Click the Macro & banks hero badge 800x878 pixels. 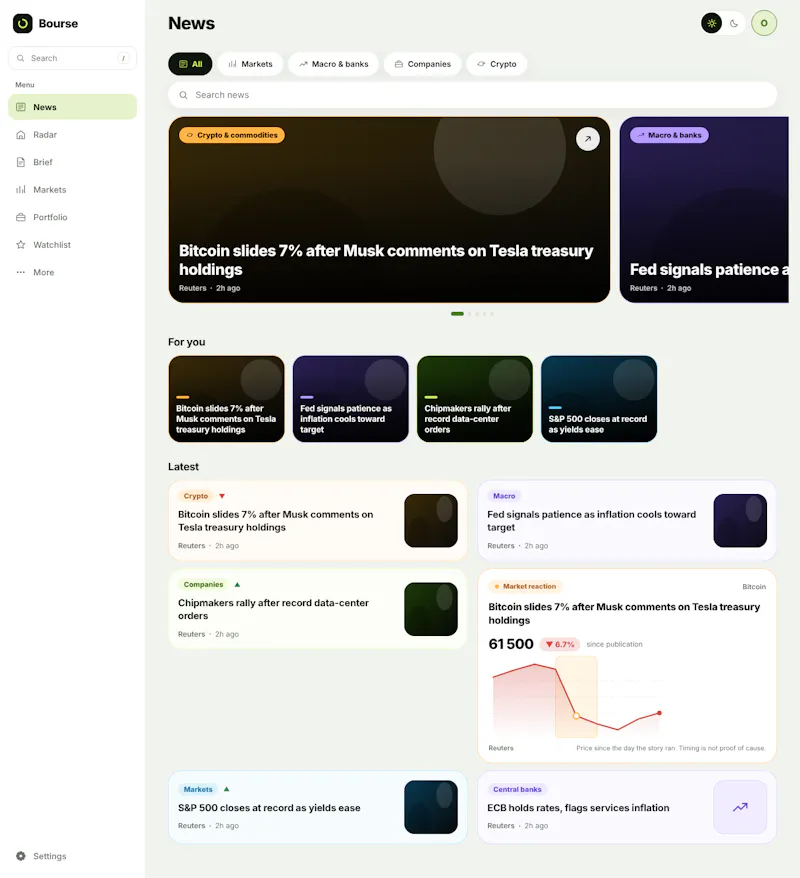[x=669, y=135]
